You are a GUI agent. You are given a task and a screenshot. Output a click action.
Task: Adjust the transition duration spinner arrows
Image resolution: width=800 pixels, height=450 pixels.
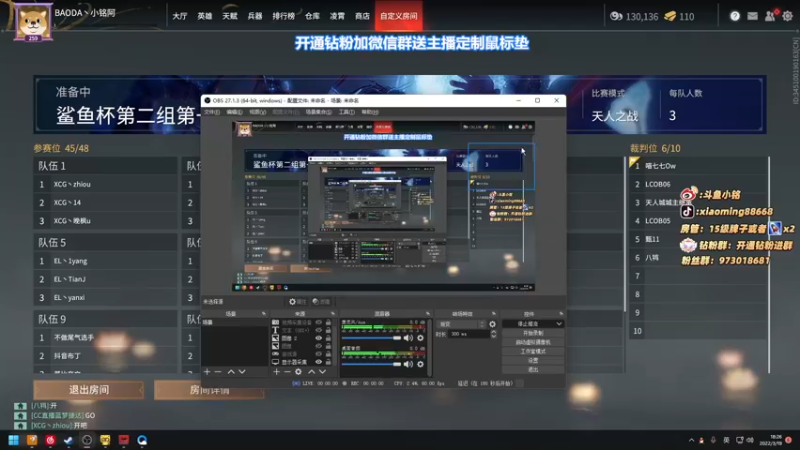click(x=493, y=333)
